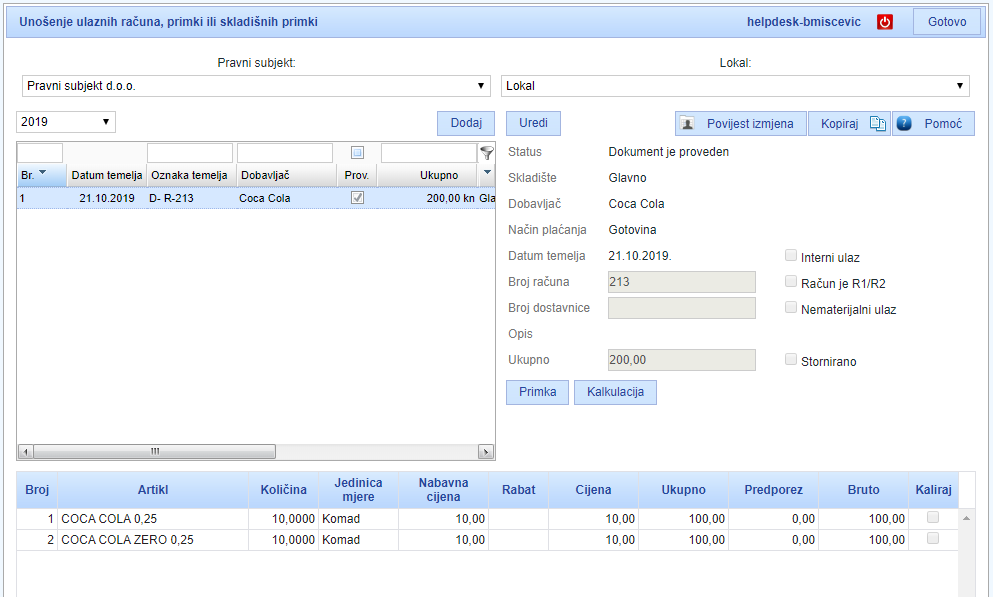Click Kopiraj to copy the document
This screenshot has width=993, height=597.
(848, 123)
